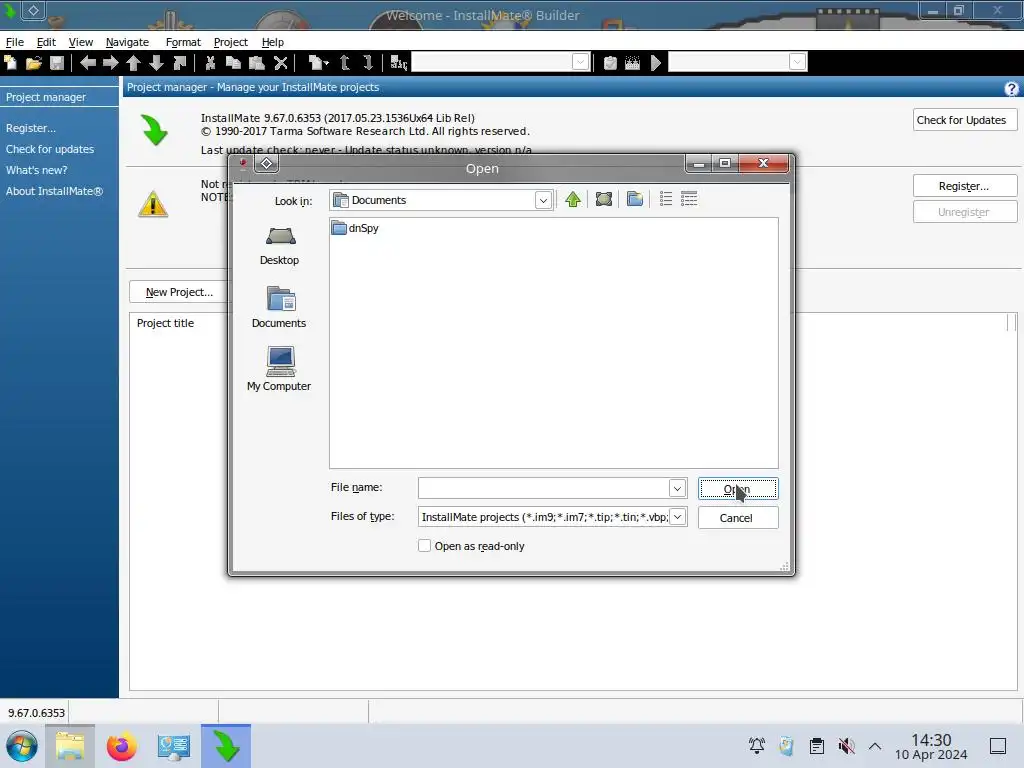
Task: Open the Help menu
Action: 272,42
